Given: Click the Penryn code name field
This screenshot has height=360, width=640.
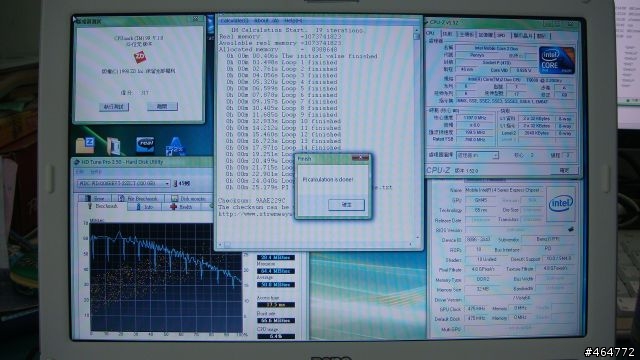Looking at the screenshot, I should click(x=477, y=55).
